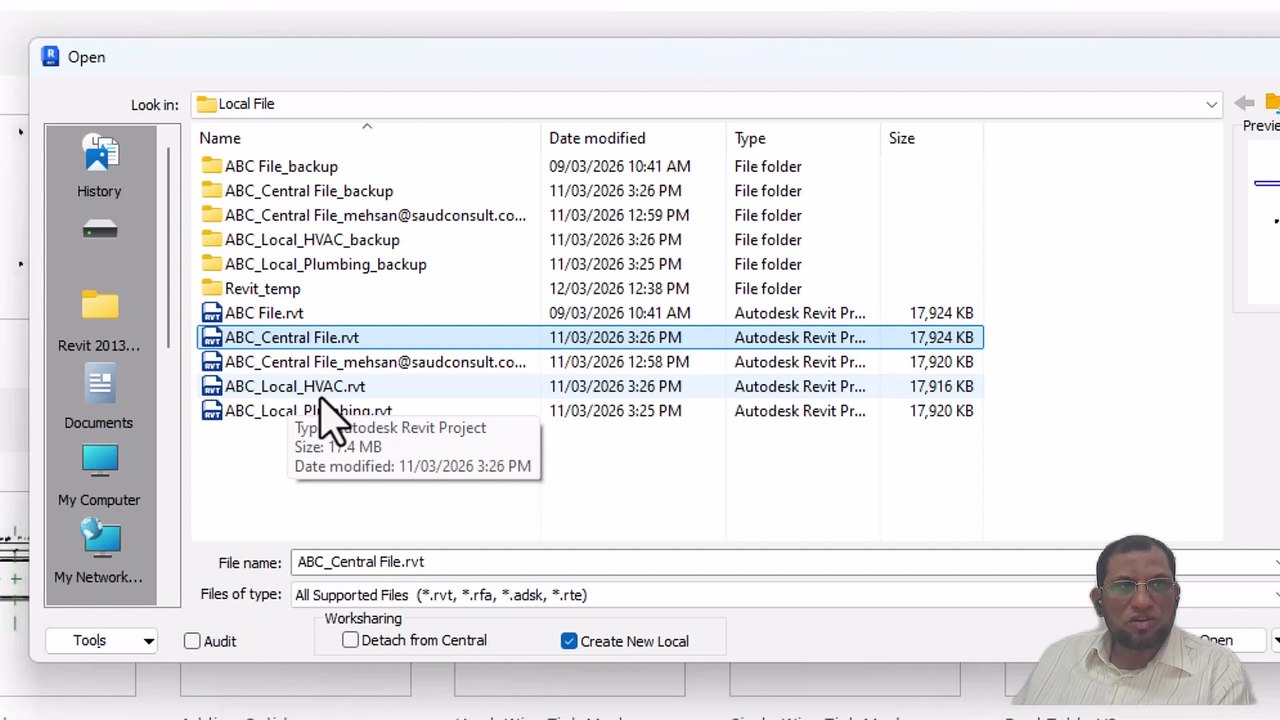Viewport: 1280px width, 720px height.
Task: Select the ABC File_backup folder name
Action: (x=281, y=166)
